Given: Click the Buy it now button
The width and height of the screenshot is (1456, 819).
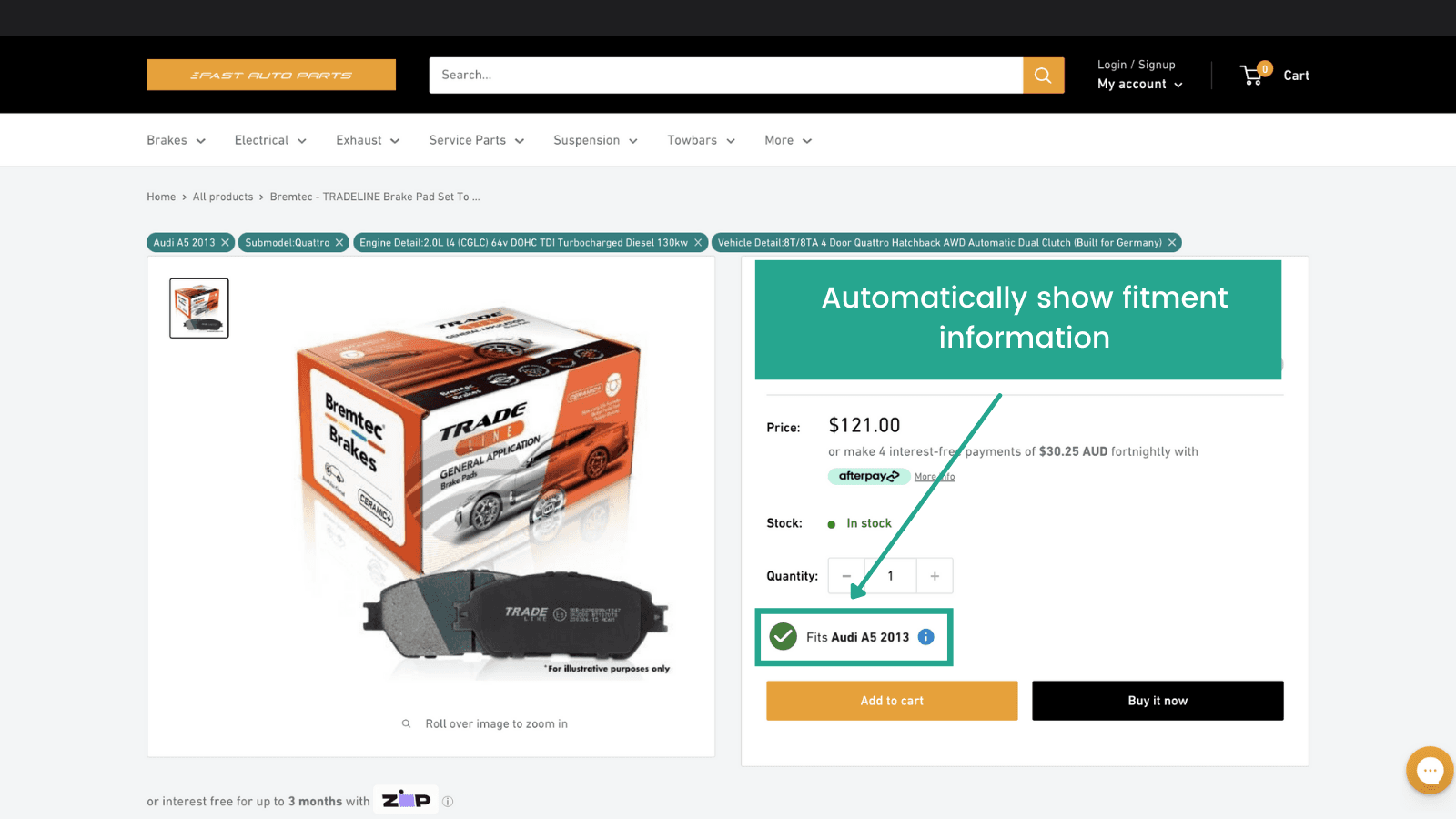Looking at the screenshot, I should 1158,701.
